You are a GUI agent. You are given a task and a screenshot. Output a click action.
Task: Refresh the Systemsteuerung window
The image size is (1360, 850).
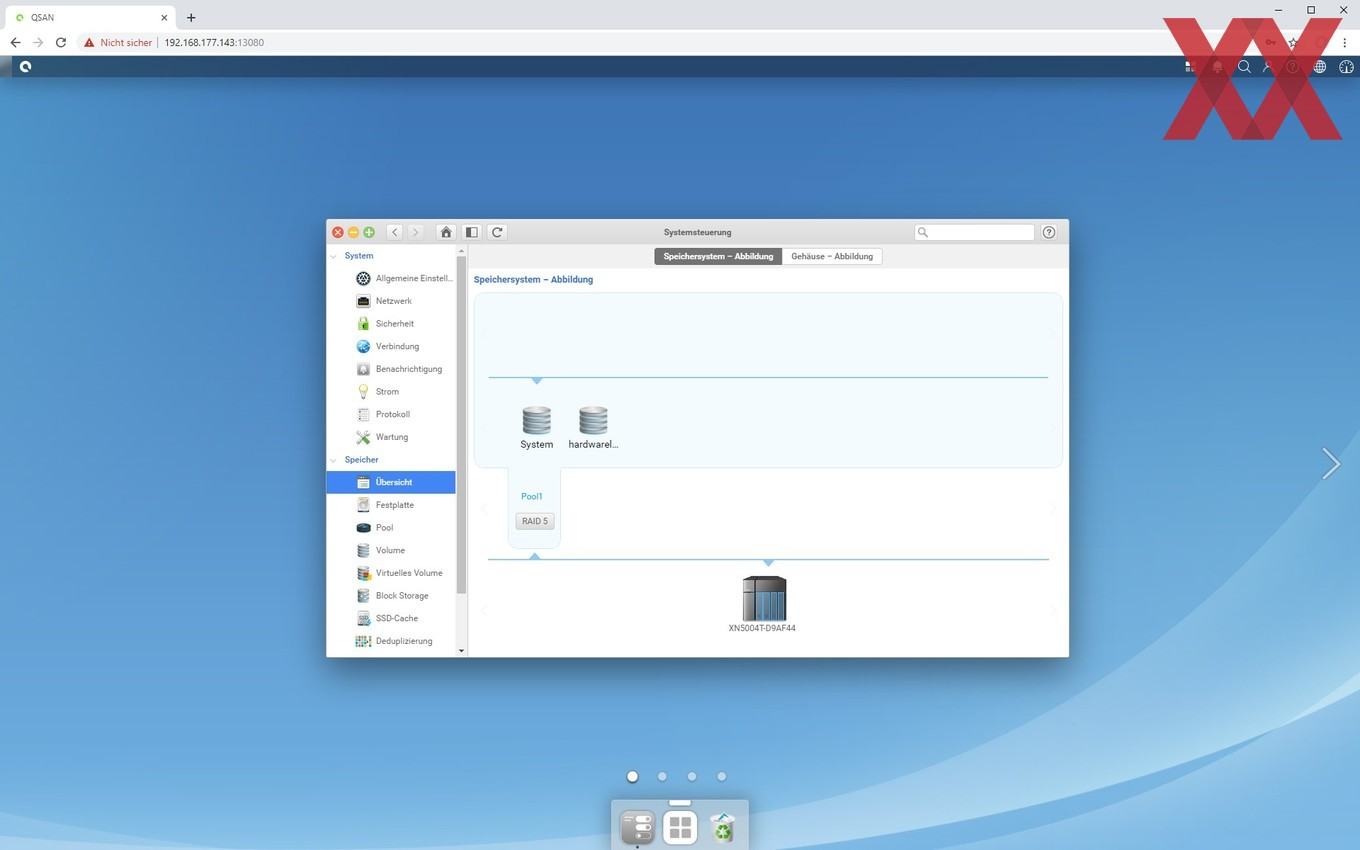click(497, 232)
